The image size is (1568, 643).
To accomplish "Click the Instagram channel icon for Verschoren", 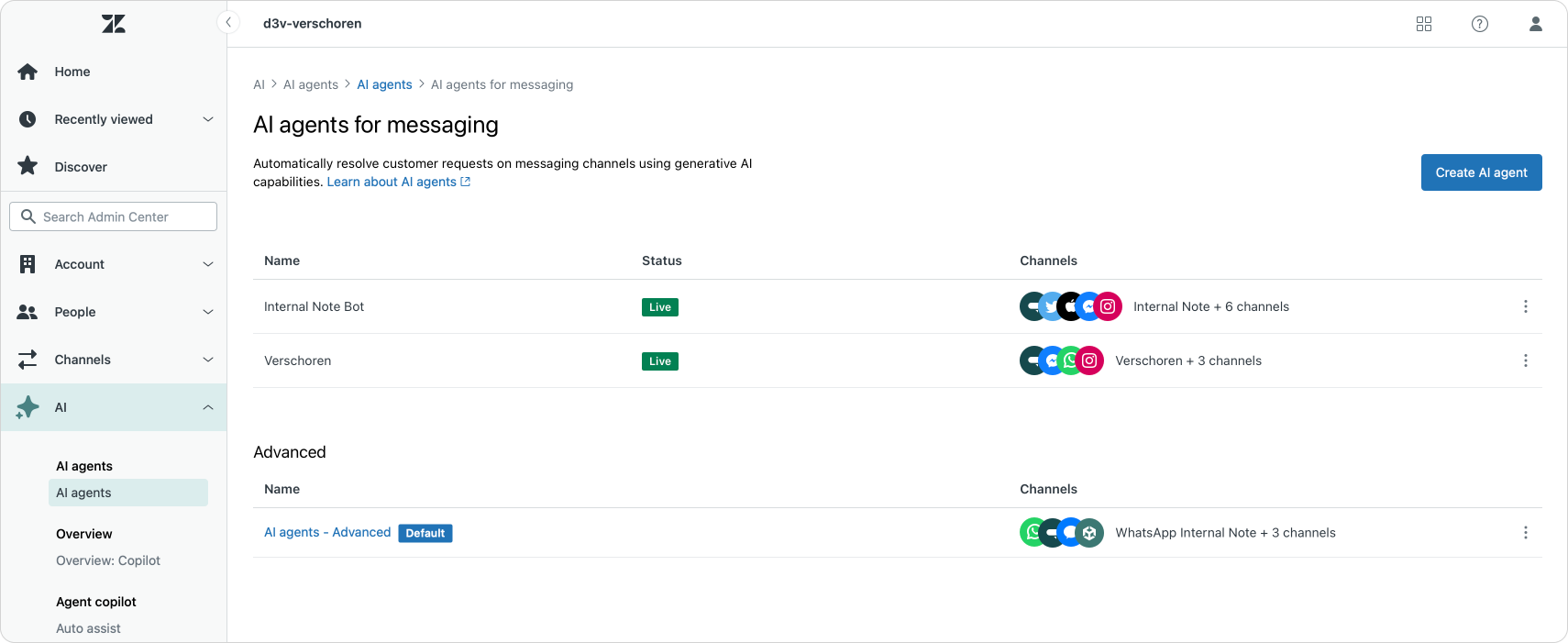I will tap(1089, 360).
